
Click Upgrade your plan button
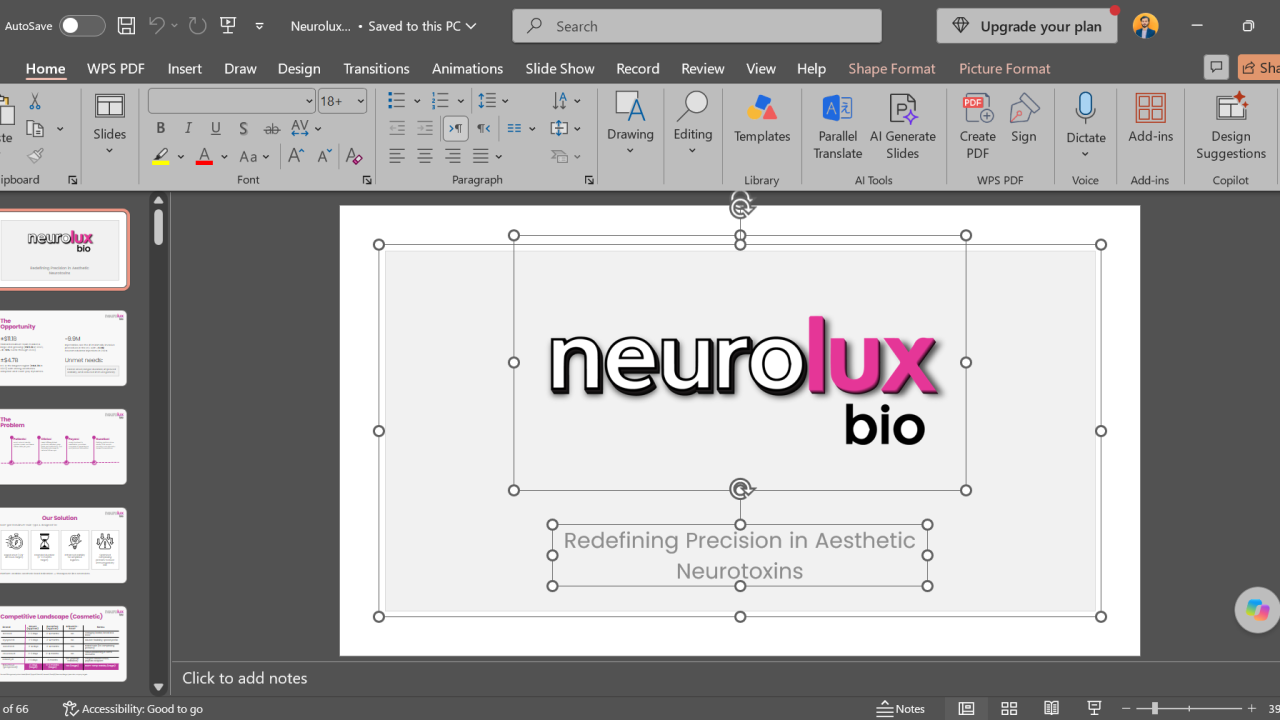click(x=1027, y=26)
